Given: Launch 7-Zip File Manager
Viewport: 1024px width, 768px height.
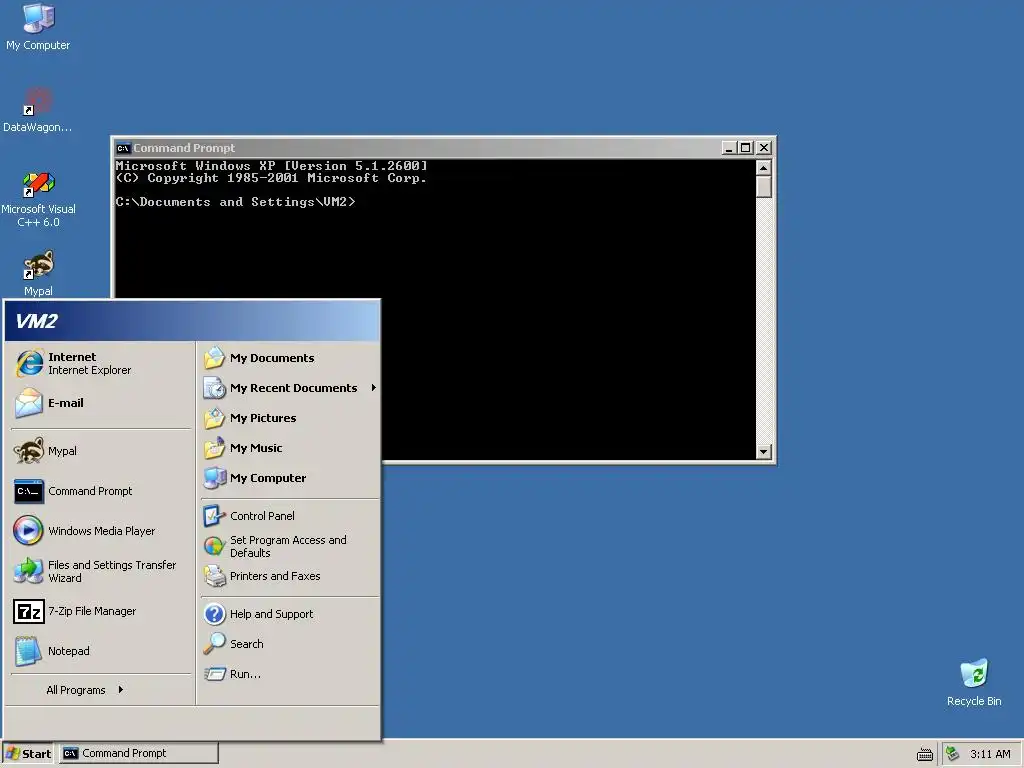Looking at the screenshot, I should (x=101, y=611).
